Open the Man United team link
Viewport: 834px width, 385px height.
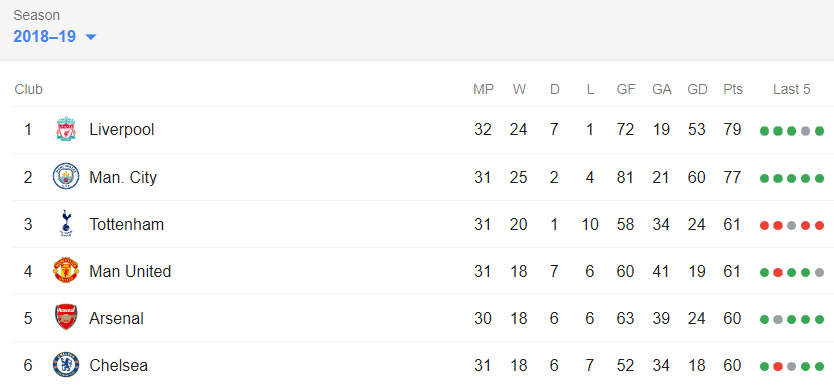[x=130, y=271]
